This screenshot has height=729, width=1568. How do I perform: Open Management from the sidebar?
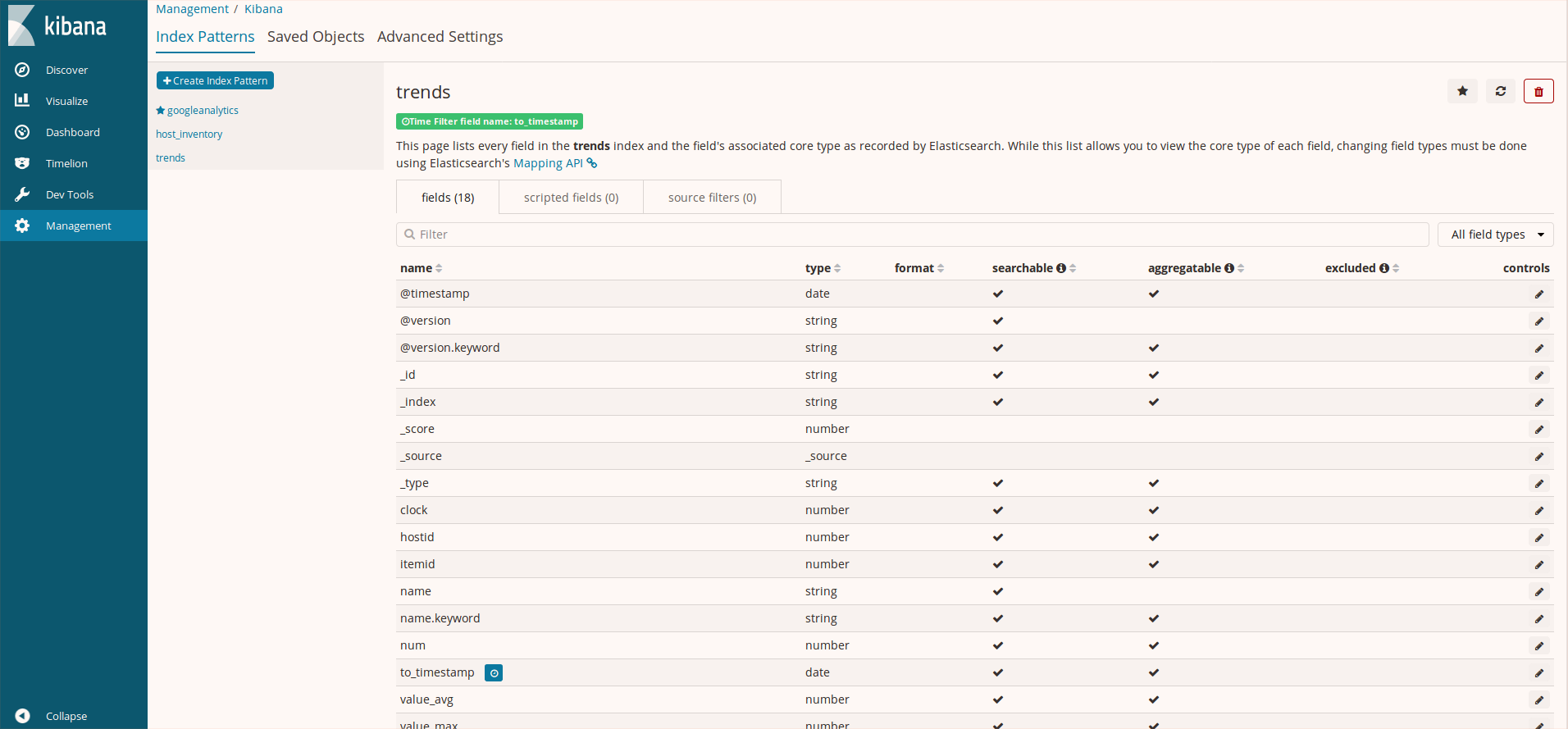pos(74,226)
